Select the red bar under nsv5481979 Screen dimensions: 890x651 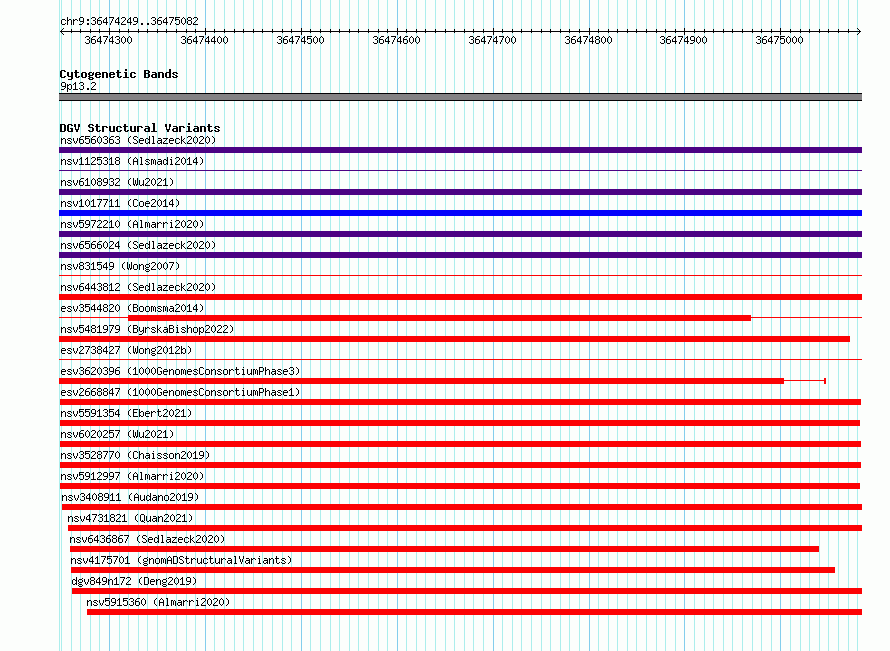pyautogui.click(x=454, y=339)
